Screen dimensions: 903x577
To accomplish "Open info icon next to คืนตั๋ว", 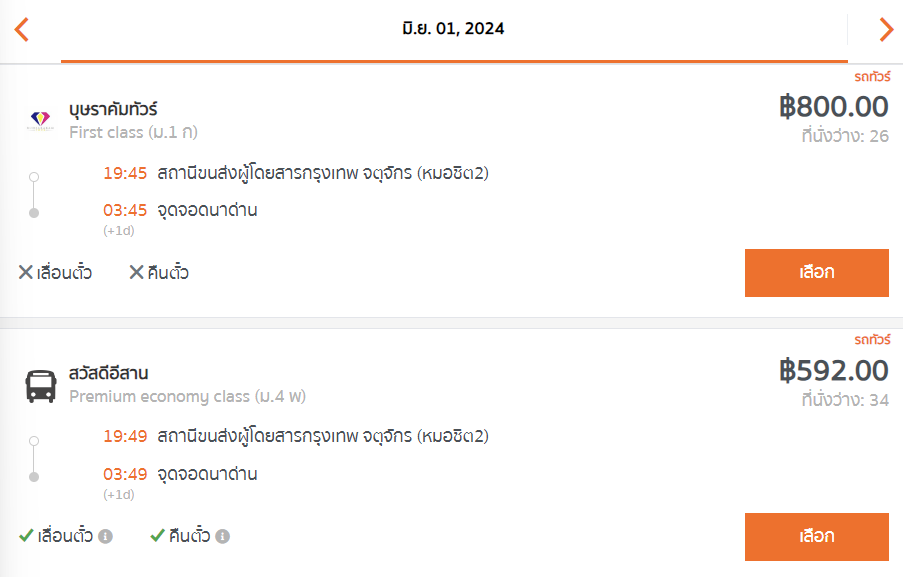I will click(x=223, y=536).
